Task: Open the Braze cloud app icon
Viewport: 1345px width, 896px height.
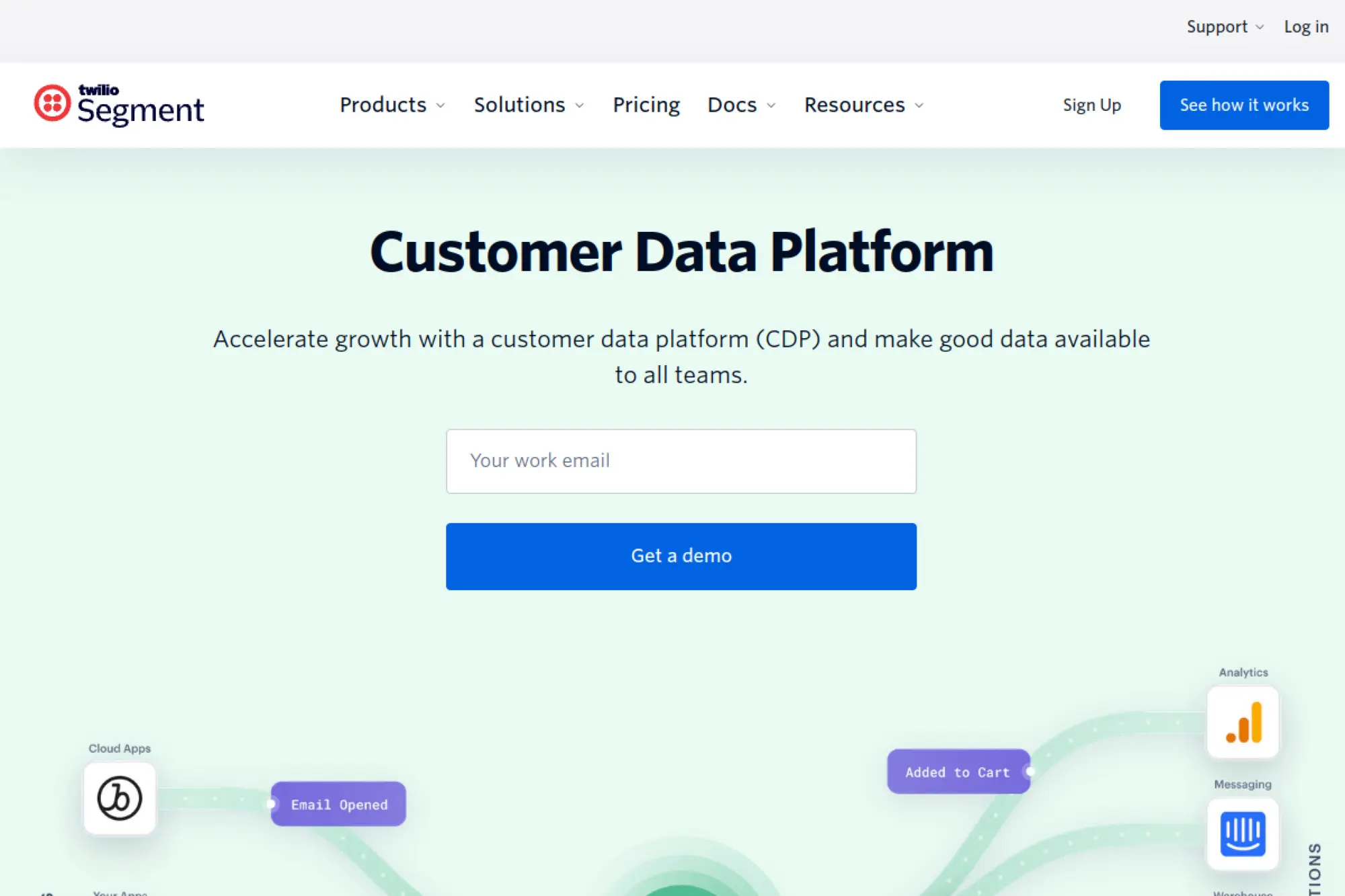Action: click(x=119, y=799)
